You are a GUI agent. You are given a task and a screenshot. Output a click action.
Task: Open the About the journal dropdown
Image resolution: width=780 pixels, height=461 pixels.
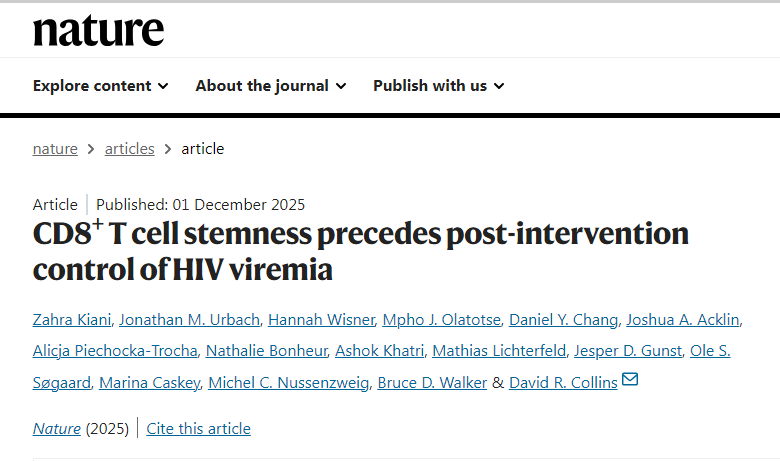[271, 86]
